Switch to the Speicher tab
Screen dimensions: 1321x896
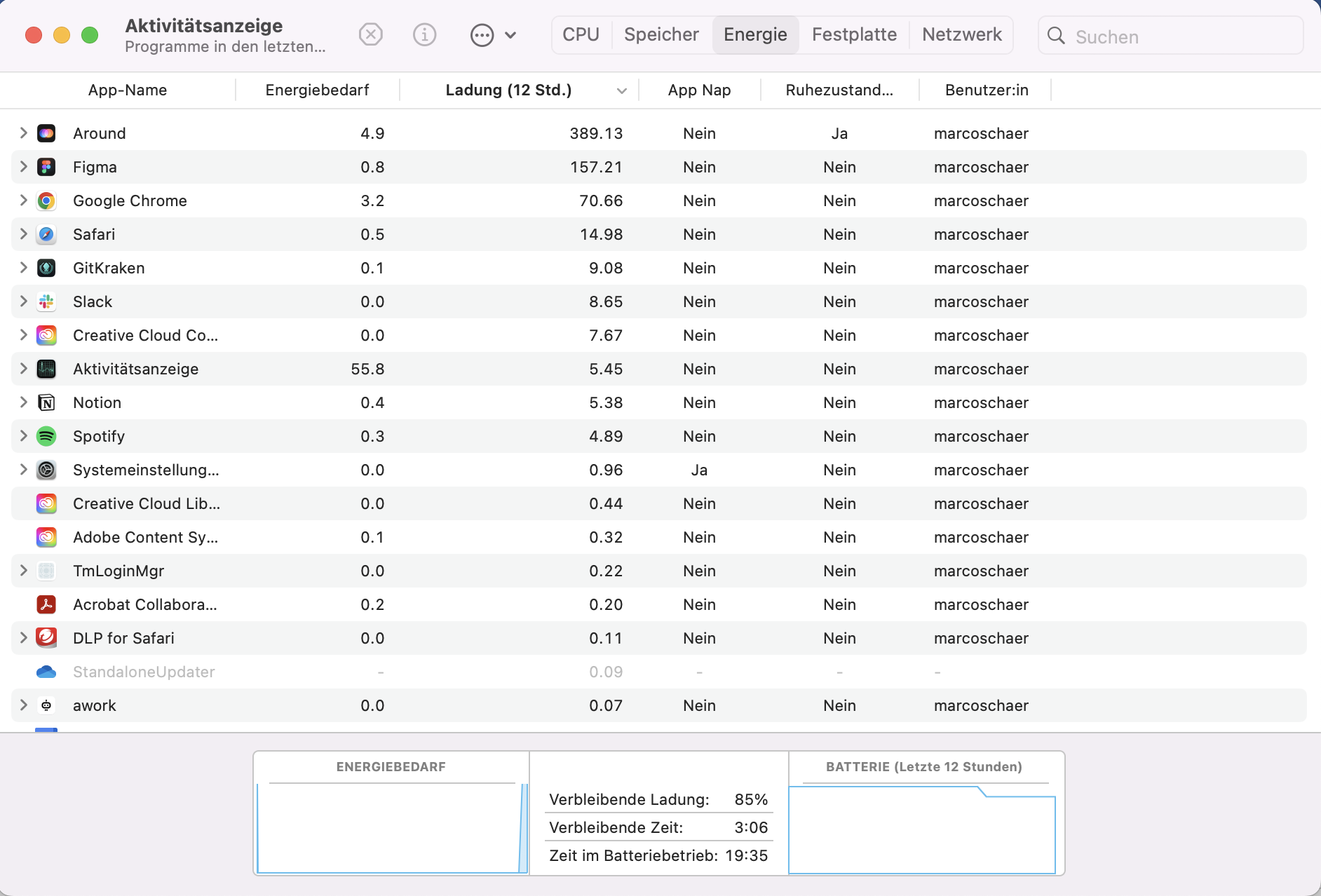tap(661, 34)
